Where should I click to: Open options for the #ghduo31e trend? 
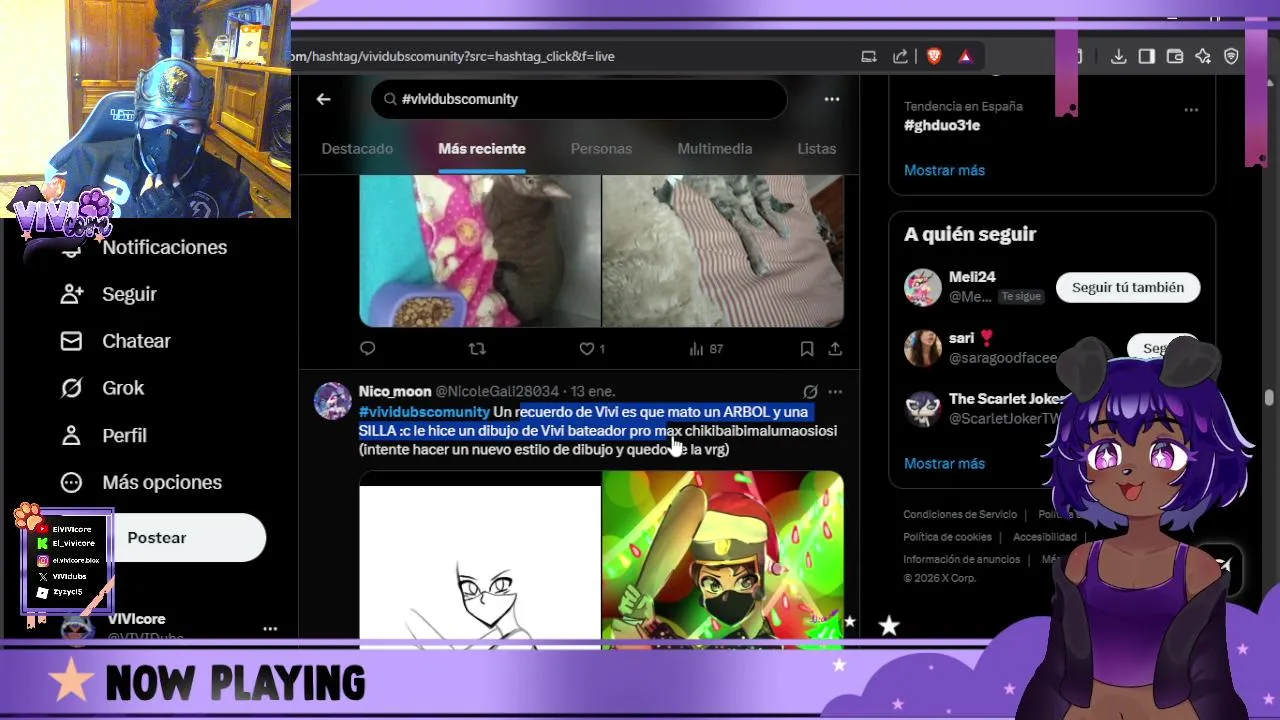(x=1191, y=110)
